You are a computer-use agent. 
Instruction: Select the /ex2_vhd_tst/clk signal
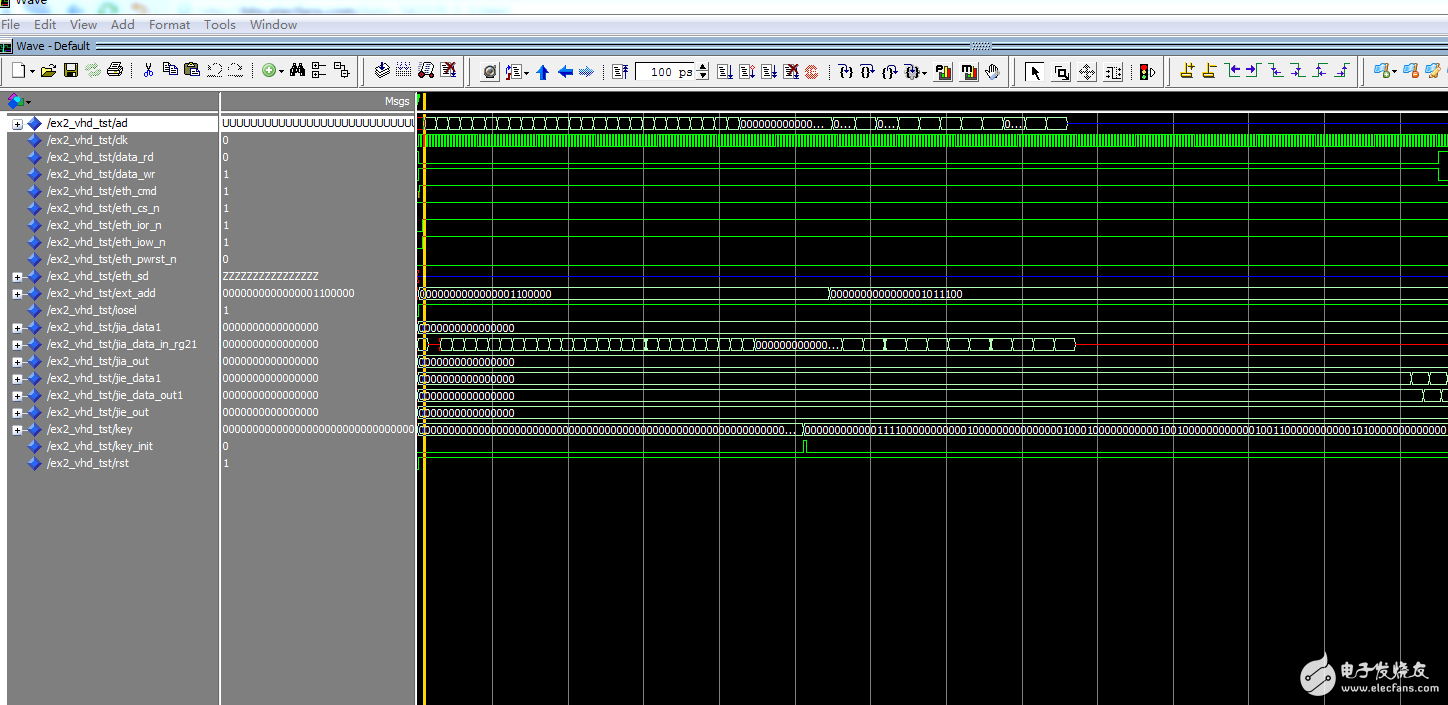pos(87,140)
